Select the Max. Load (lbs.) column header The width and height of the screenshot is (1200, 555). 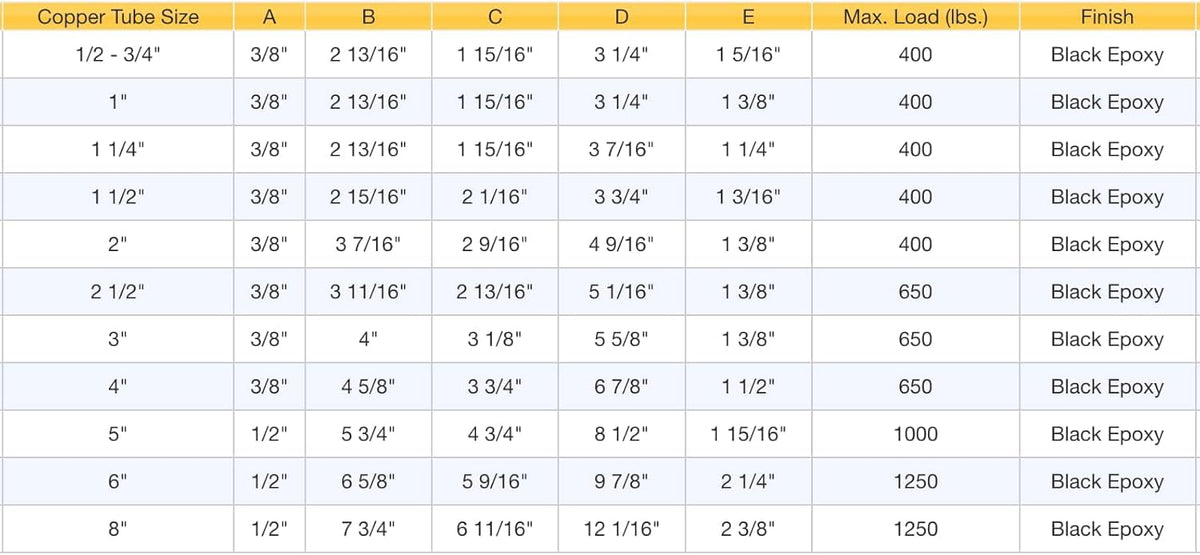tap(915, 17)
